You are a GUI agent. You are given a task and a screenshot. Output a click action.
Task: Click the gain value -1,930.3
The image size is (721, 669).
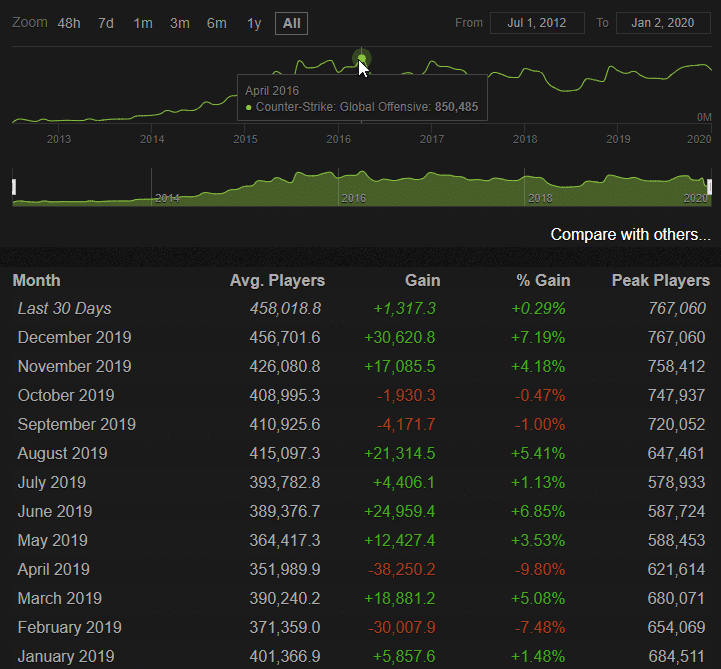point(406,395)
